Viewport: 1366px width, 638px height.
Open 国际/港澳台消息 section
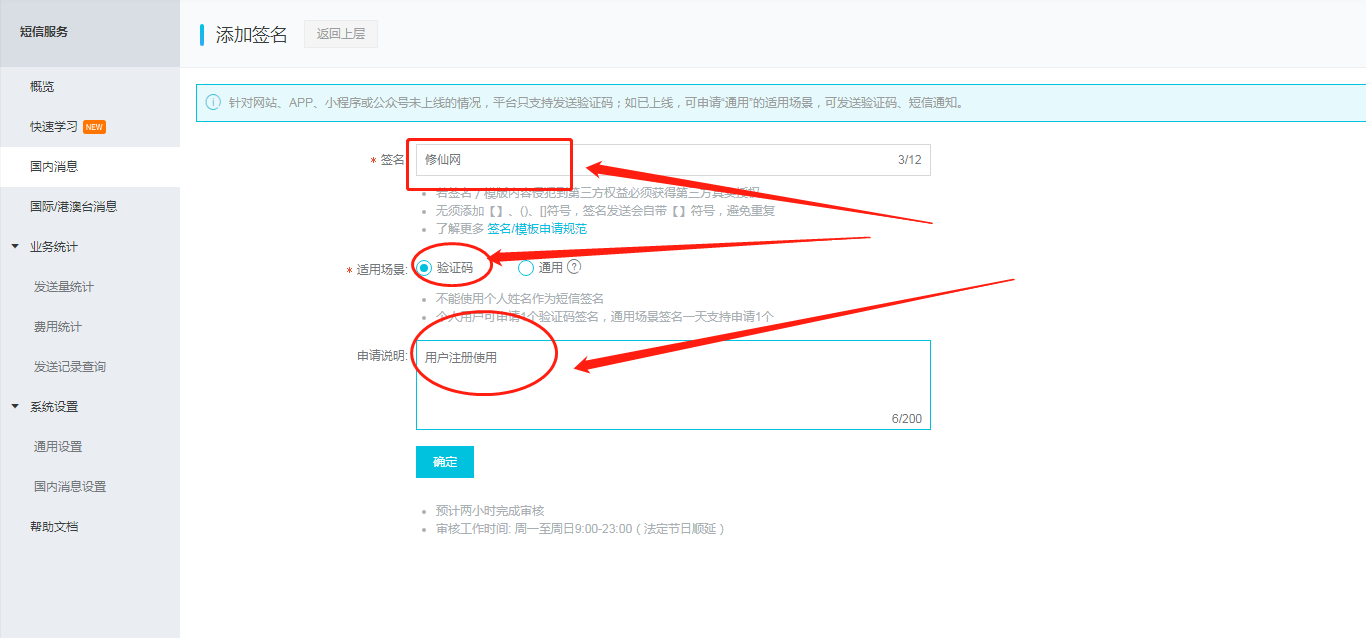[74, 207]
